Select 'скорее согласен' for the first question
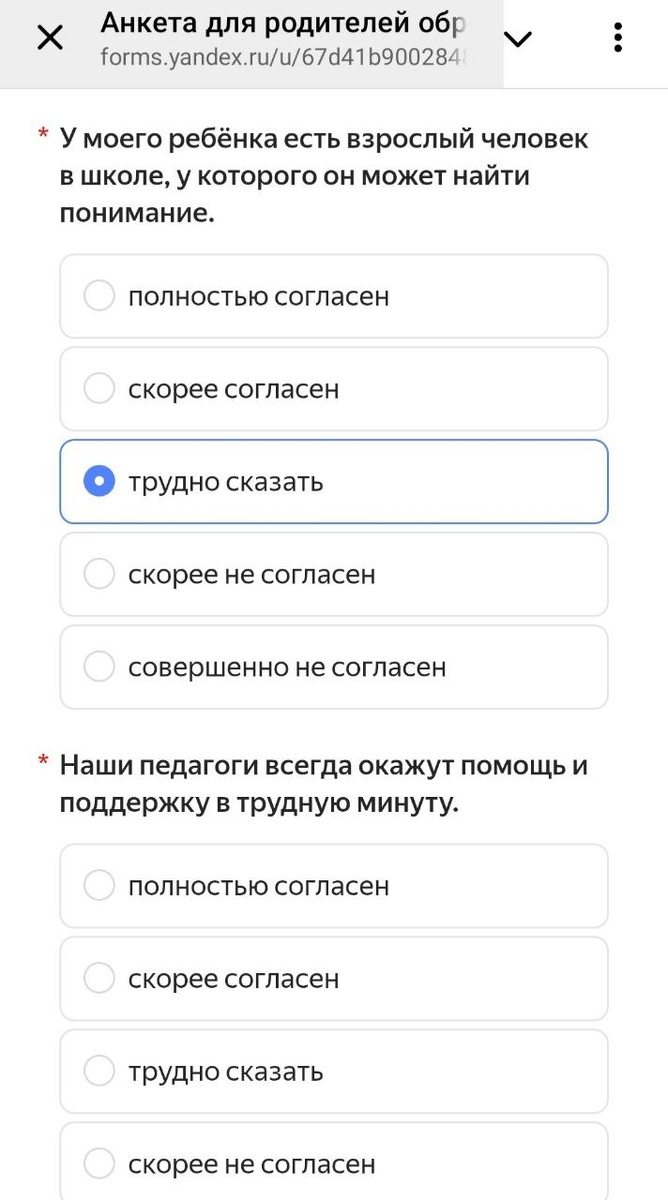Image resolution: width=668 pixels, height=1200 pixels. tap(334, 389)
